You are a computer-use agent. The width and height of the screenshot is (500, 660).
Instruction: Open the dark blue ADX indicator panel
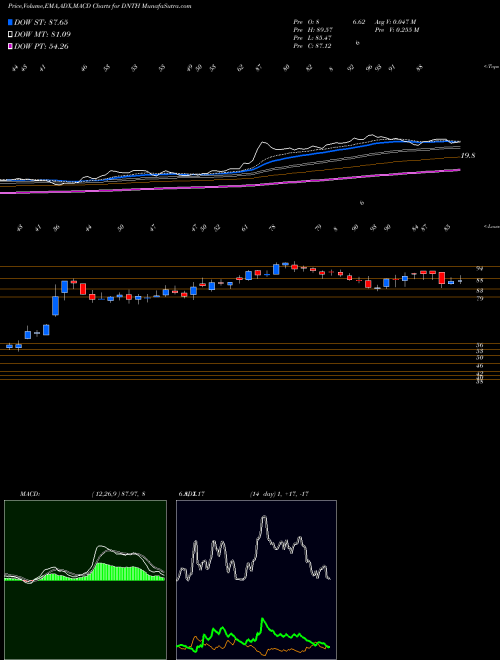(256, 580)
